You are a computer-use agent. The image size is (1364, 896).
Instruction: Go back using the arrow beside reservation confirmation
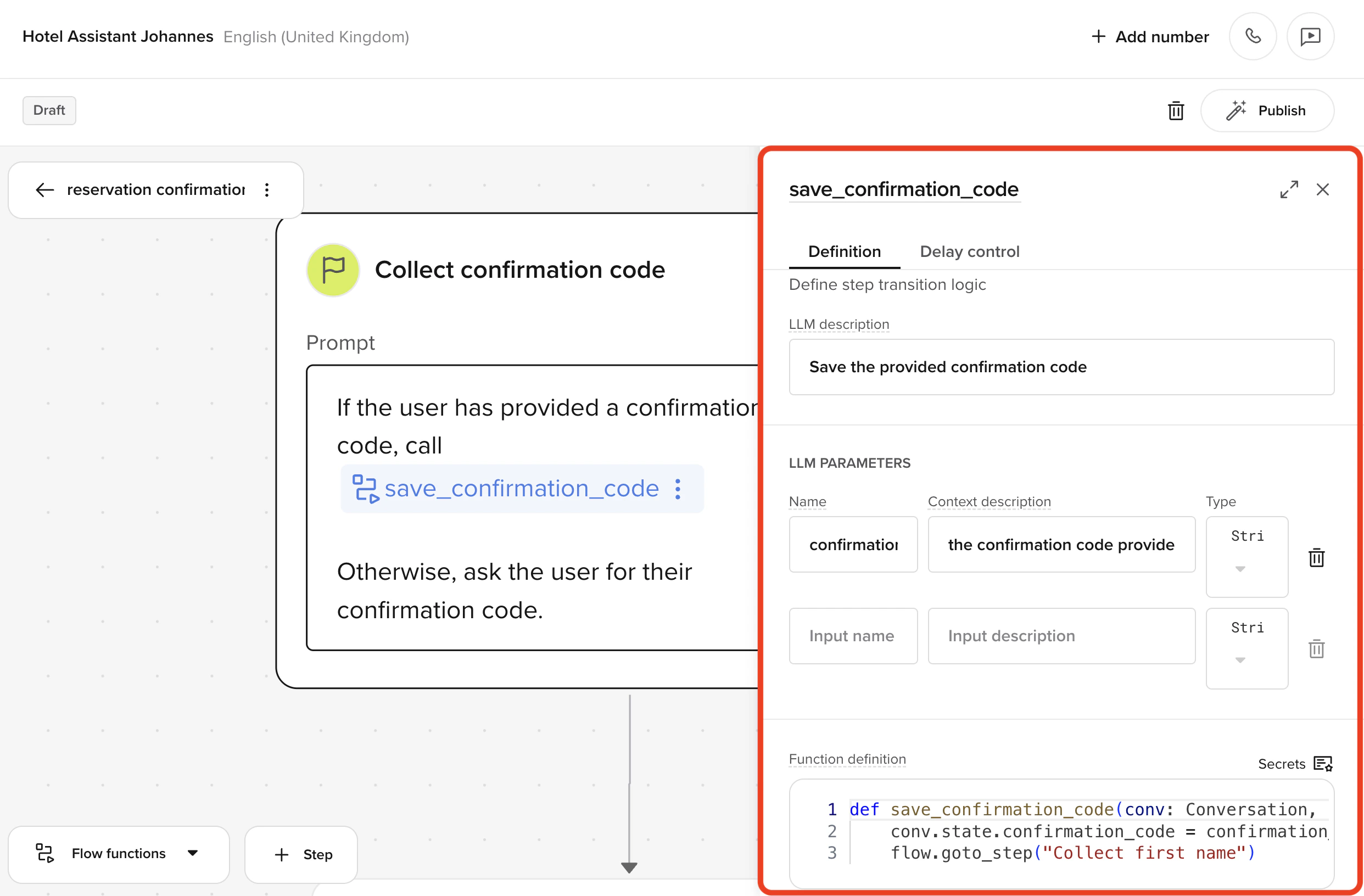point(44,189)
